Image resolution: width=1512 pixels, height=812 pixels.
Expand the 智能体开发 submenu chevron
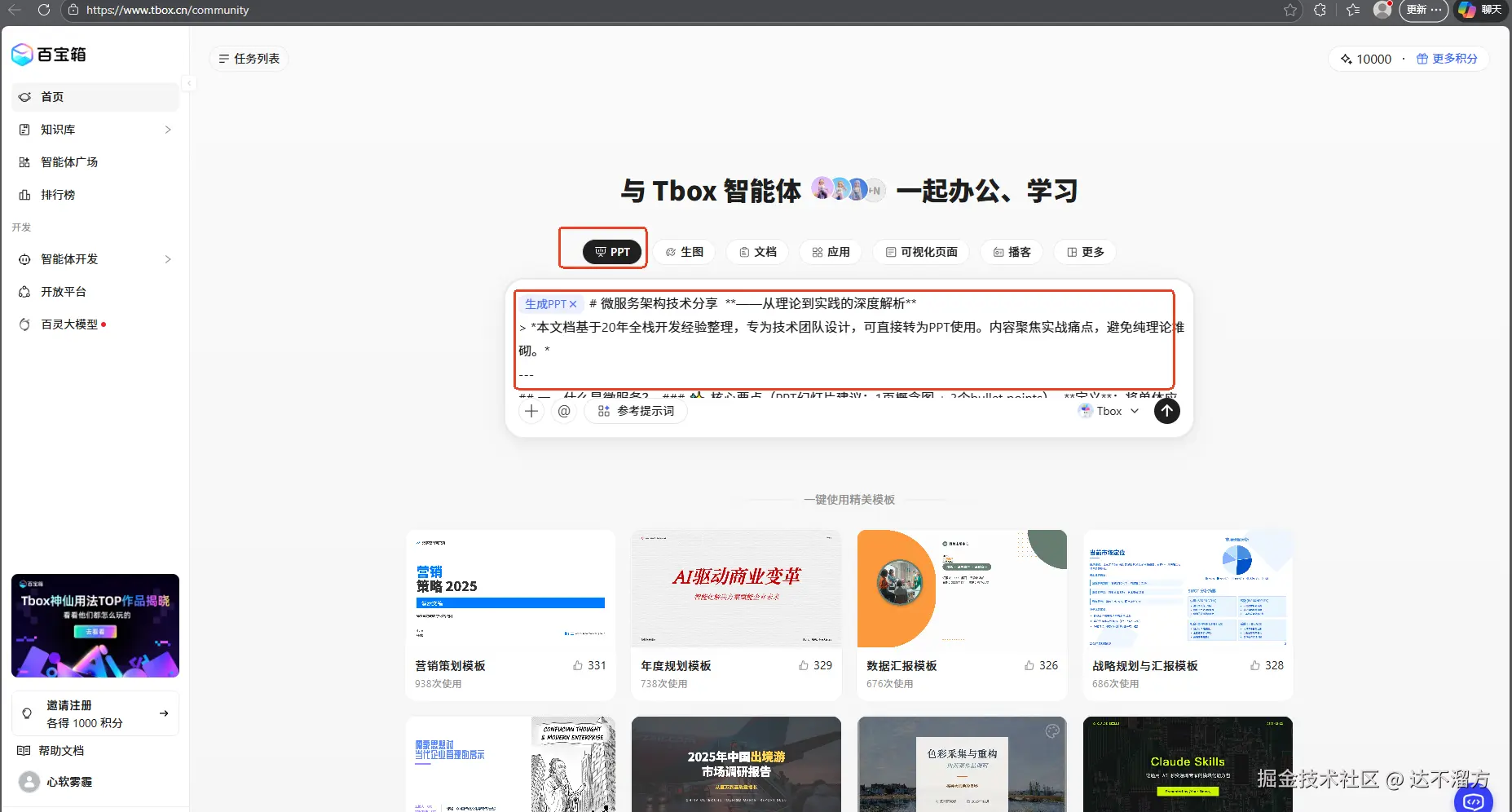coord(168,259)
